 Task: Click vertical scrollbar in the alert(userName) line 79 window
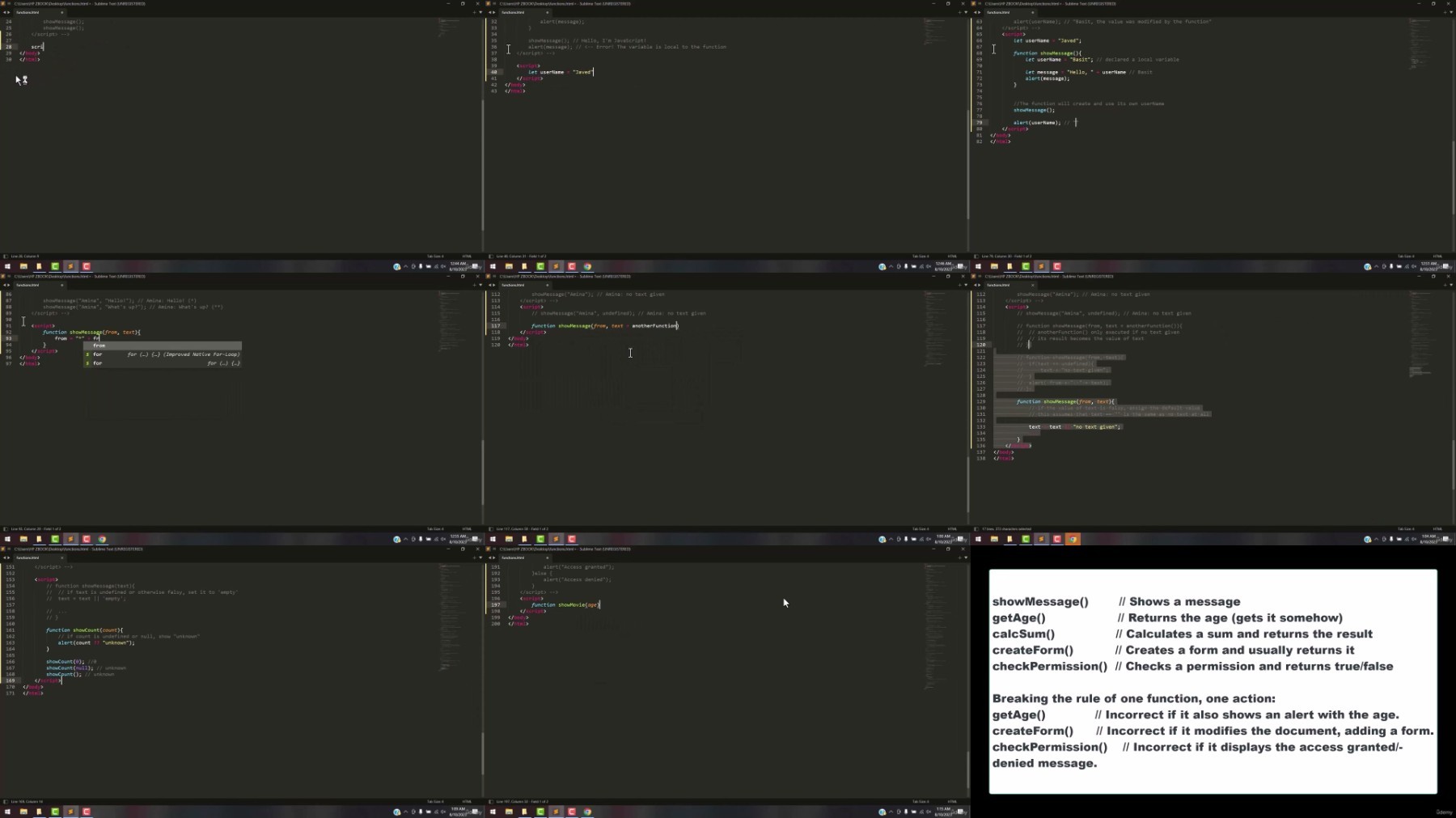click(1454, 178)
